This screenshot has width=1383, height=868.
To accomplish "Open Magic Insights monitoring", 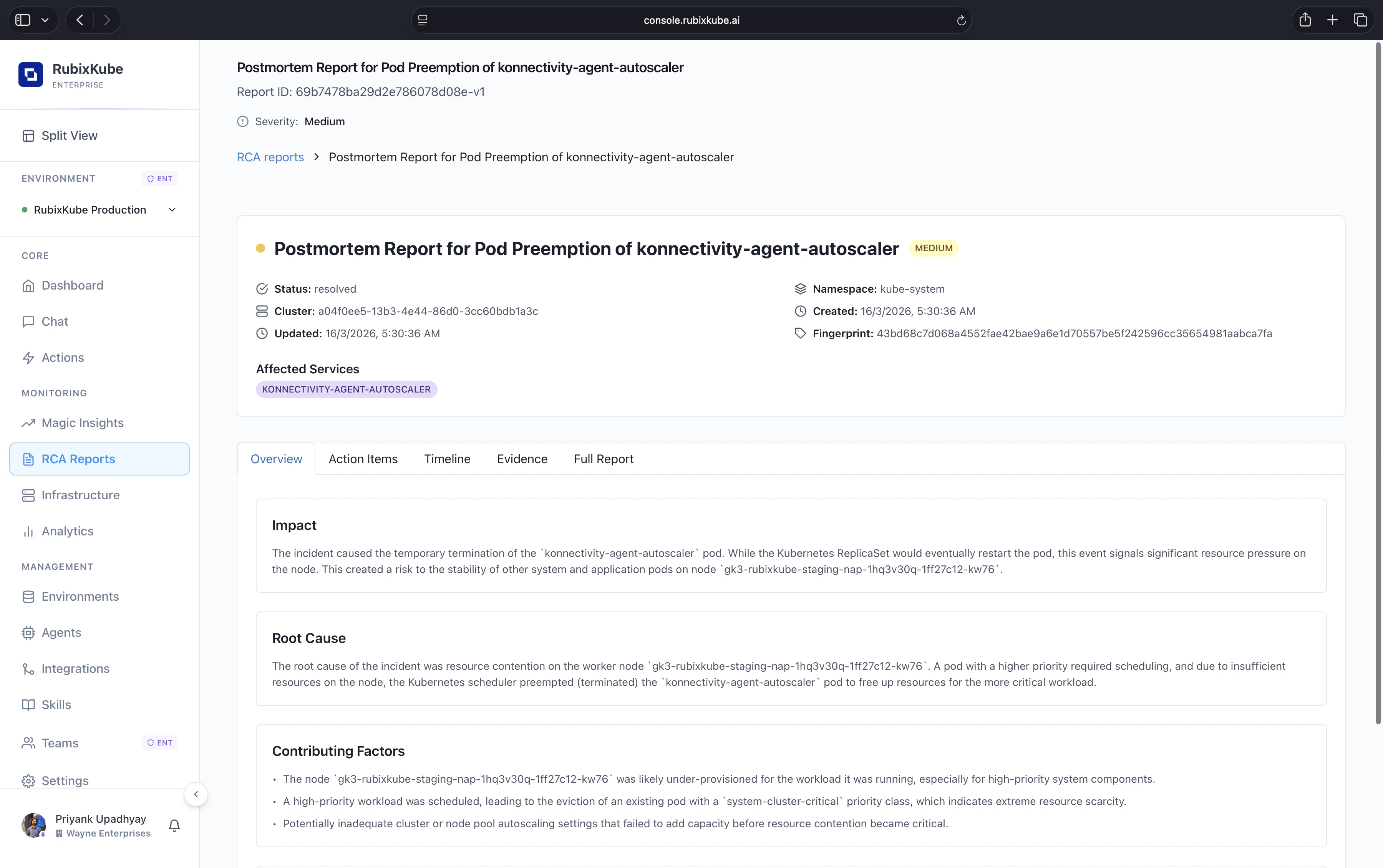I will tap(82, 422).
